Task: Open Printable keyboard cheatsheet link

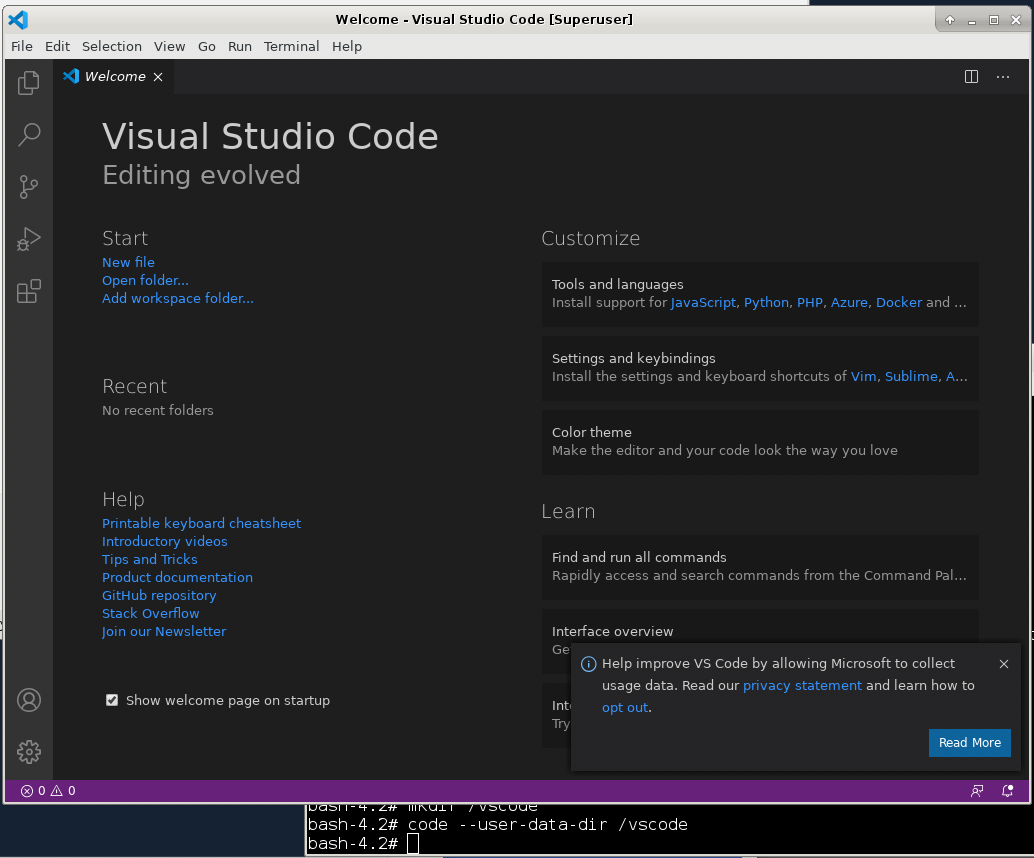Action: (x=201, y=523)
